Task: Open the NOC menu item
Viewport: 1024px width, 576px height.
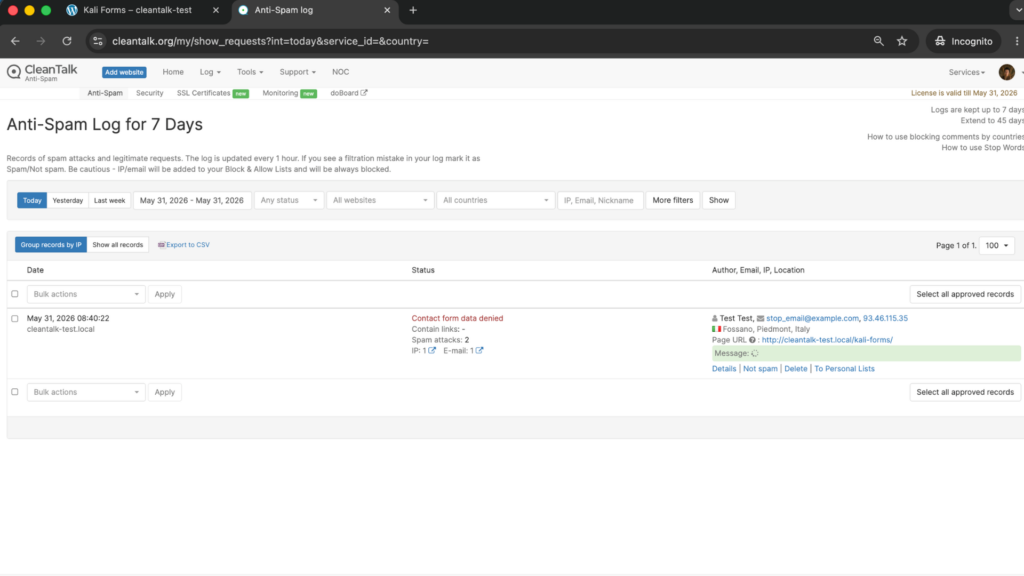Action: pos(340,72)
